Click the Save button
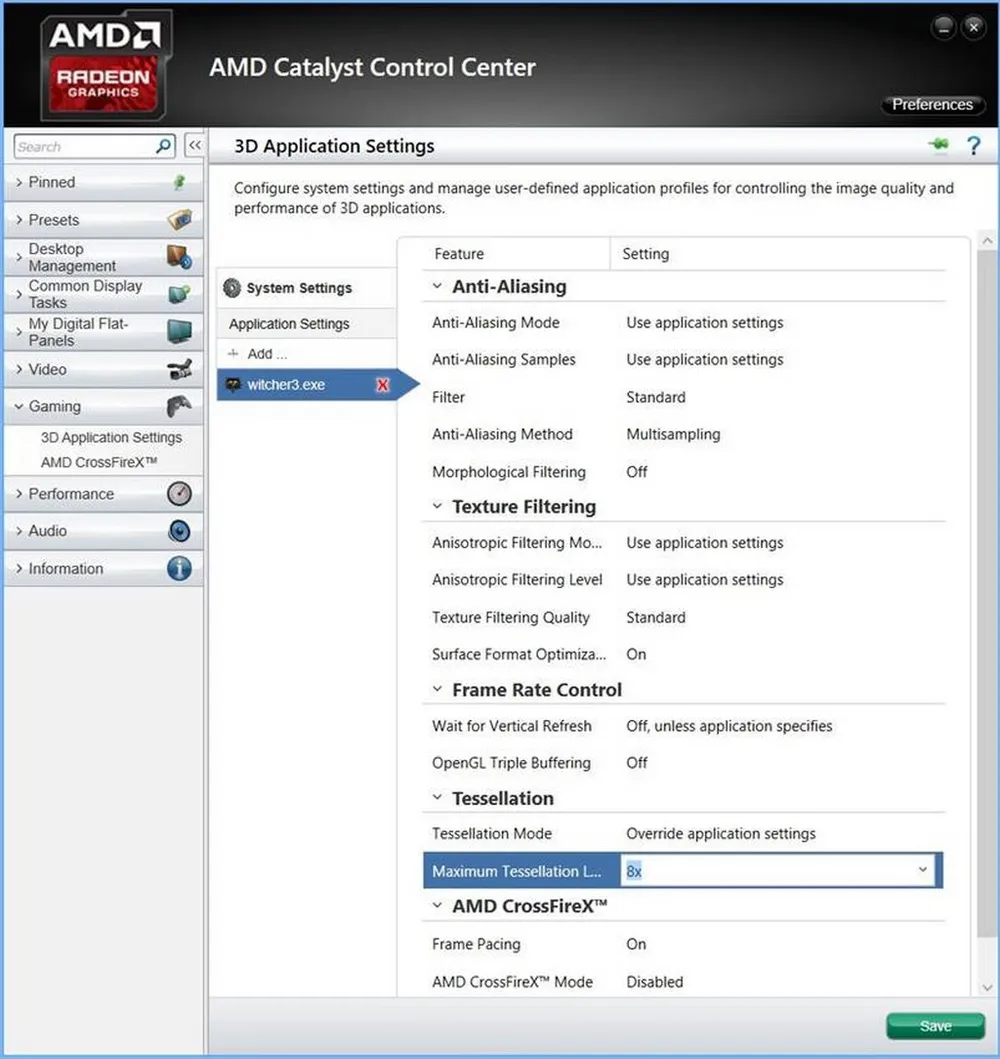Viewport: 1000px width, 1059px height. [x=935, y=1026]
